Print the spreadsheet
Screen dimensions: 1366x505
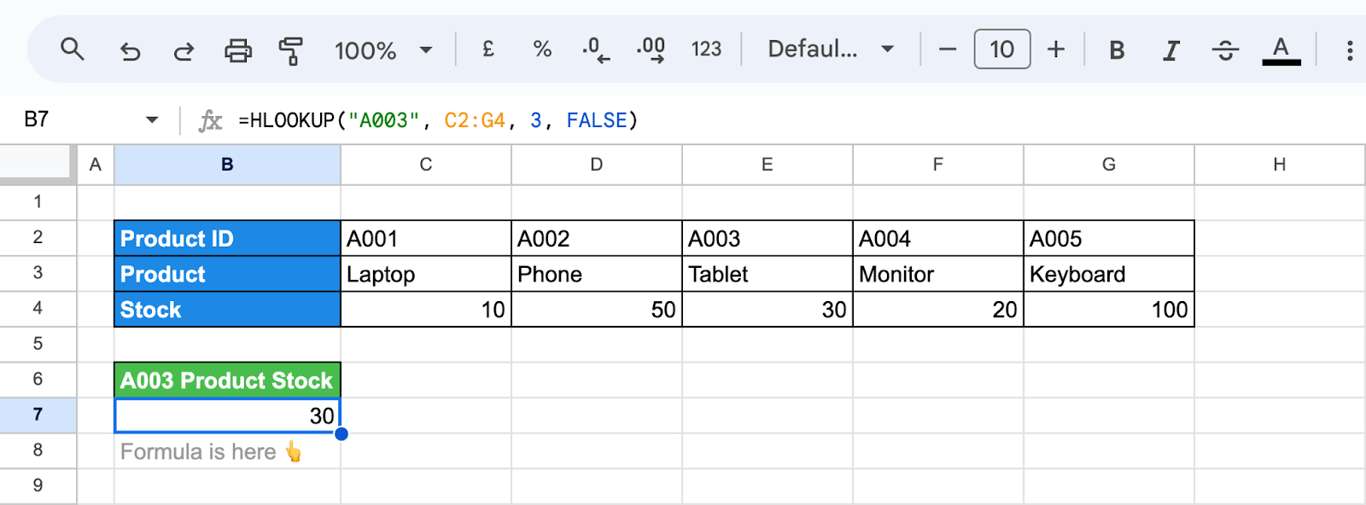pyautogui.click(x=238, y=50)
